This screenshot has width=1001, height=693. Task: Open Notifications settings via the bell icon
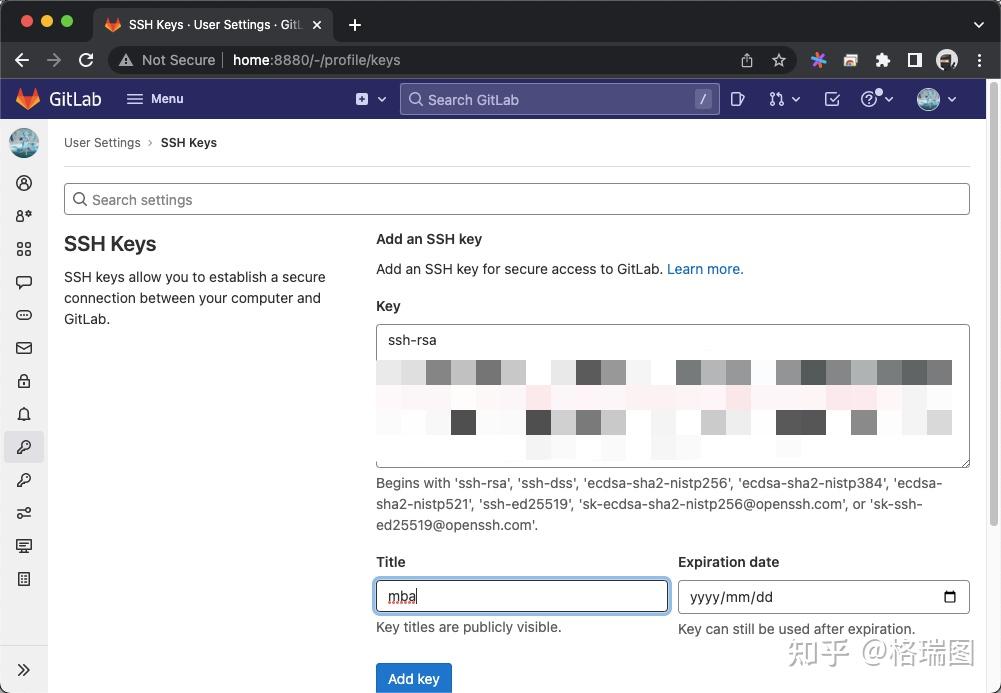[24, 413]
